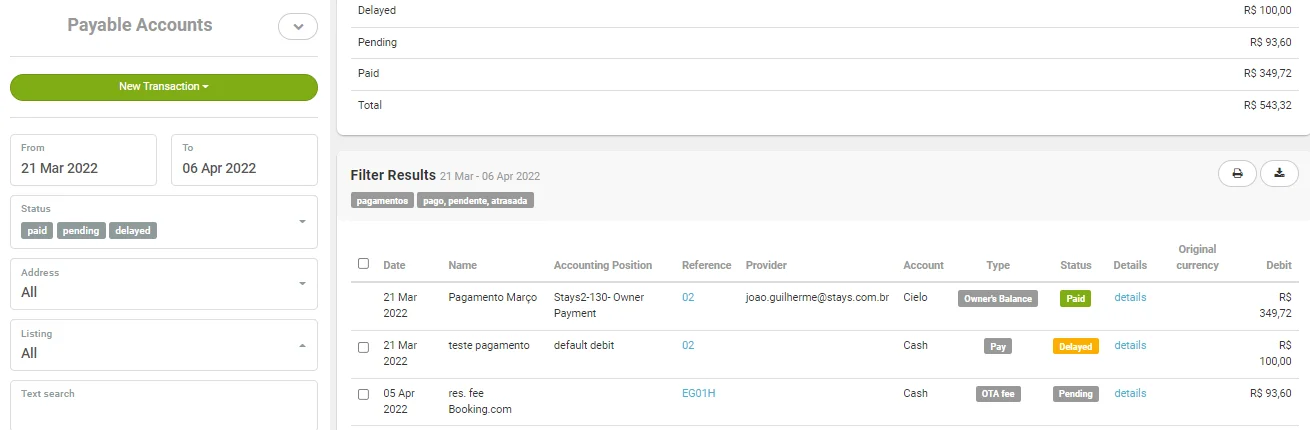Click the download export icon
Viewport: 1310px width, 430px height.
pyautogui.click(x=1279, y=173)
